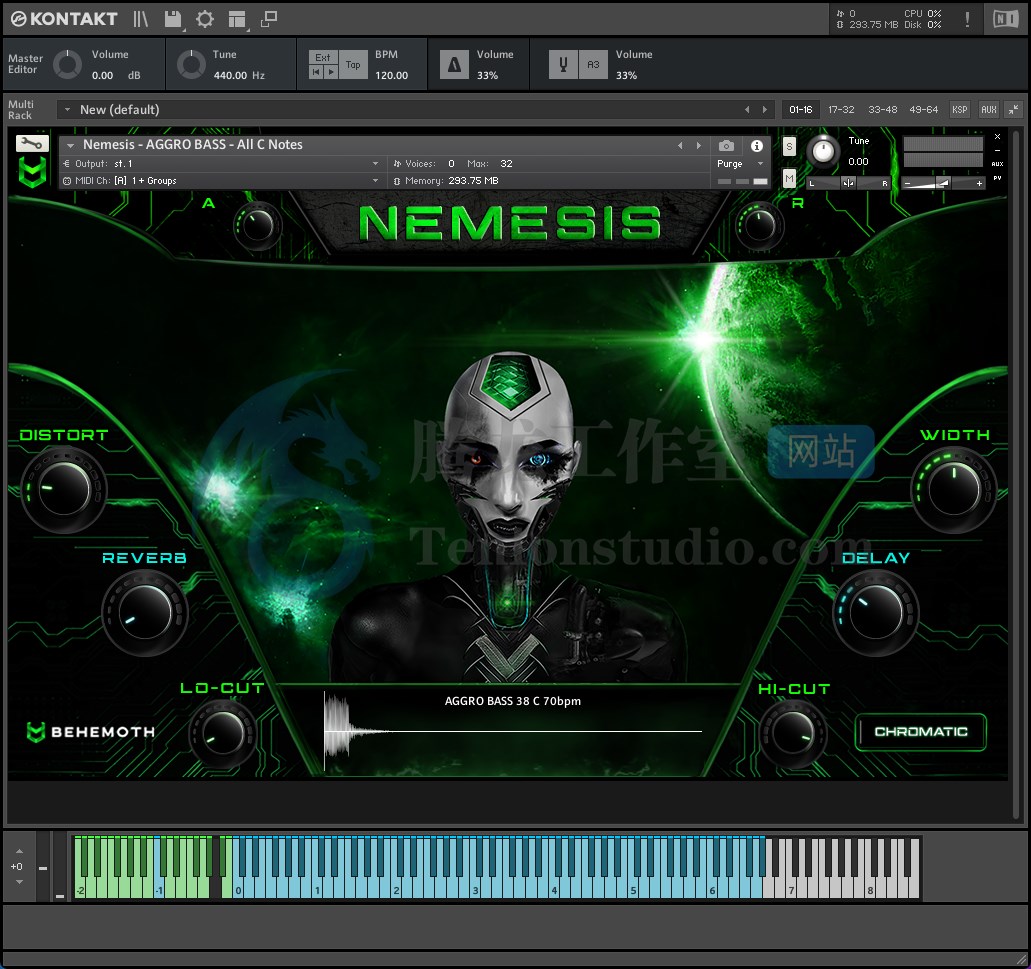This screenshot has width=1031, height=969.
Task: Select the 33-48 rack page tab
Action: click(x=882, y=110)
